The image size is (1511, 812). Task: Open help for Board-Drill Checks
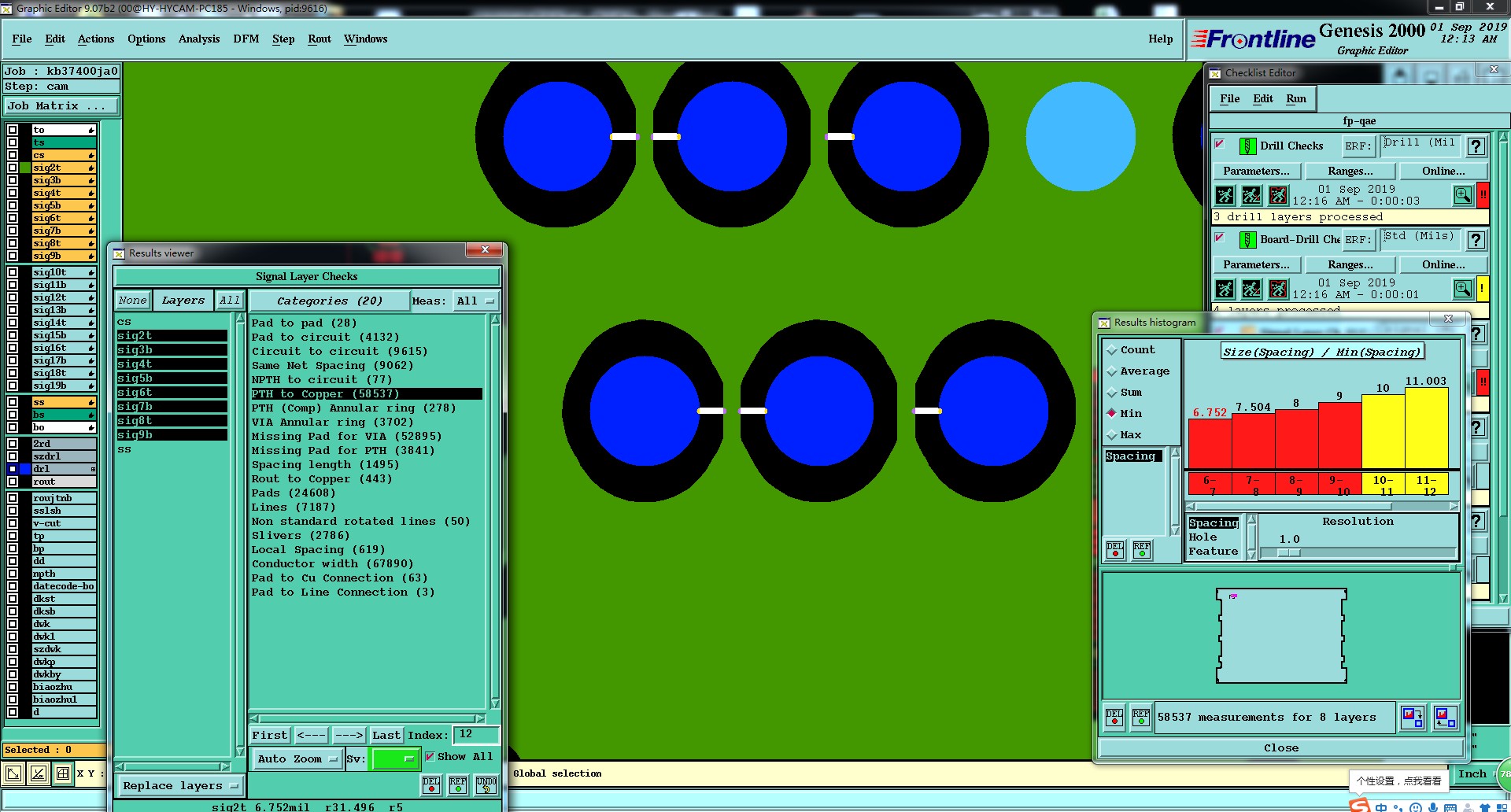1476,240
